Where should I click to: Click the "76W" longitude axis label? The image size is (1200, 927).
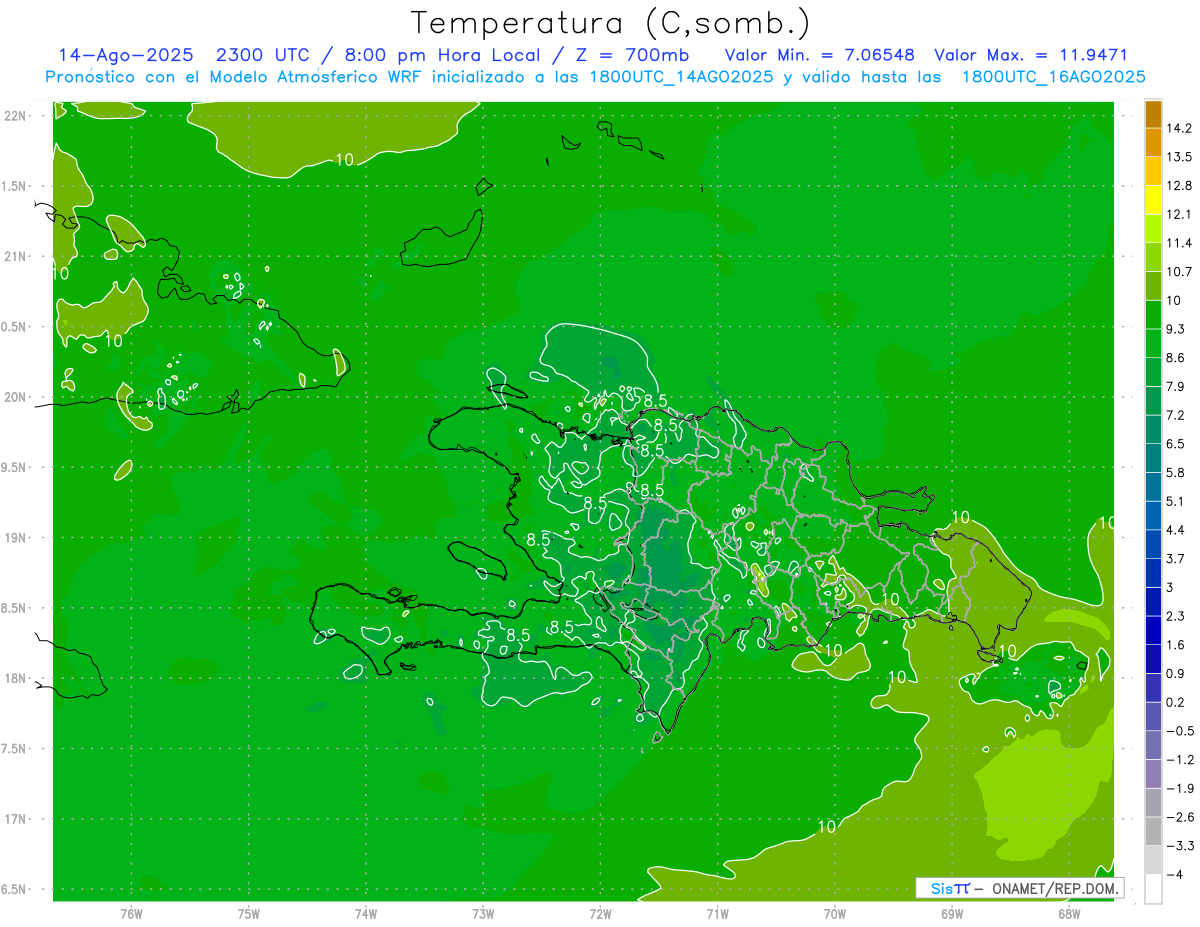tap(131, 913)
